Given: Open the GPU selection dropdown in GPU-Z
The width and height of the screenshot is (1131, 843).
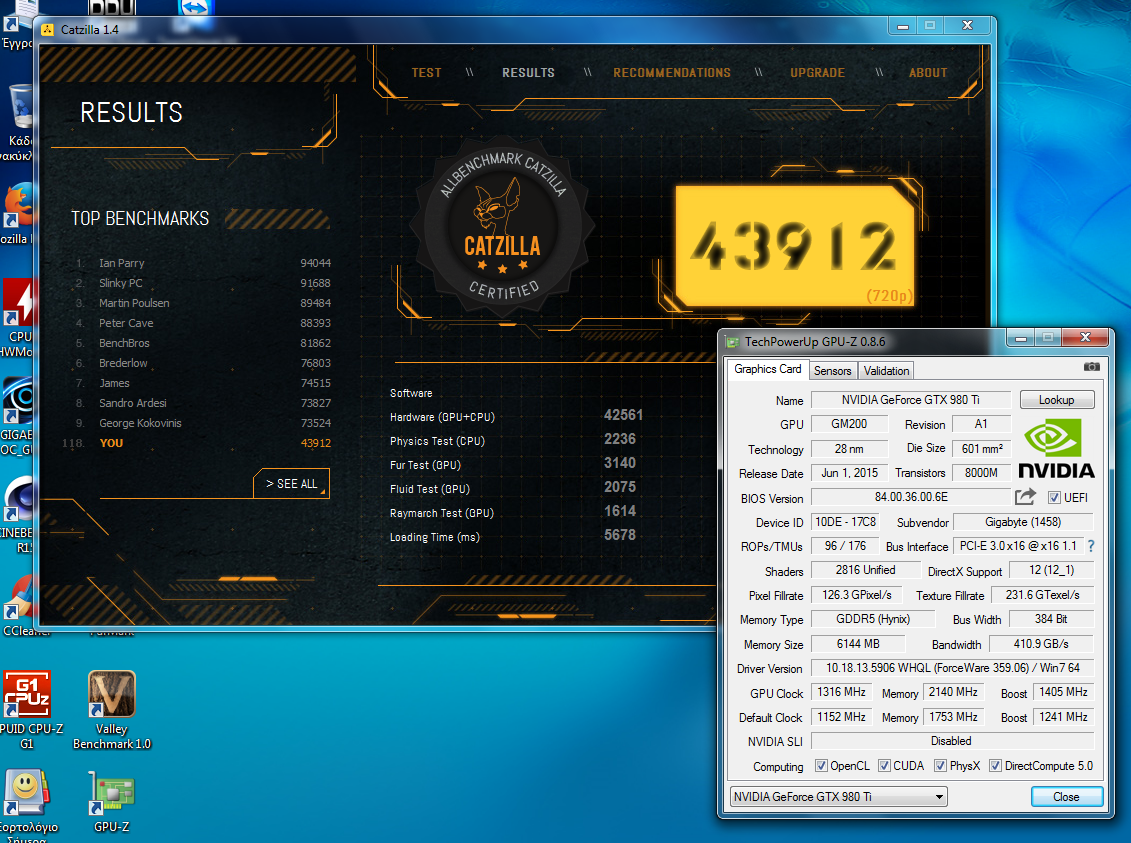Looking at the screenshot, I should click(x=839, y=797).
